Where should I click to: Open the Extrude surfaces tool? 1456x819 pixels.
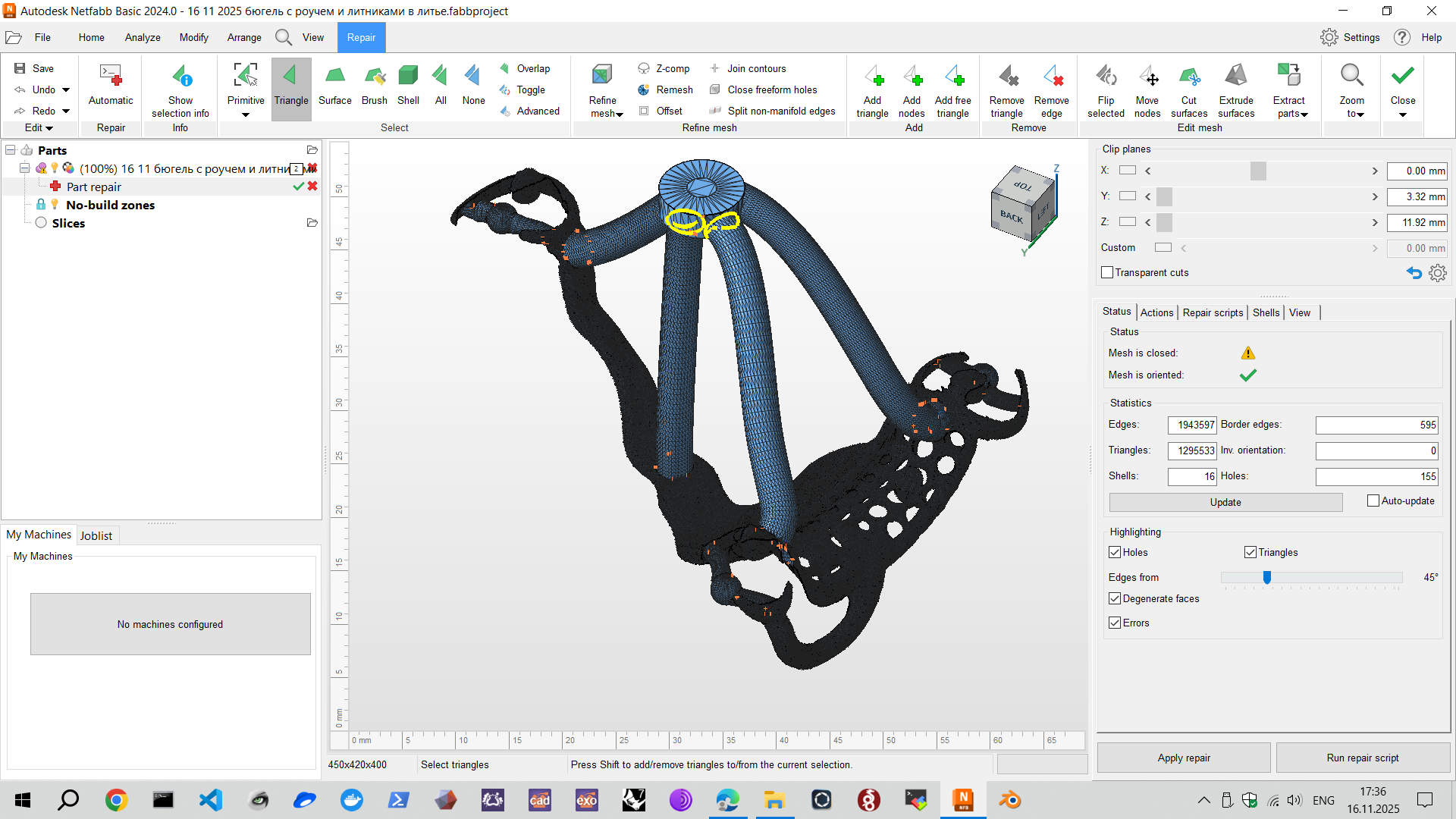click(x=1236, y=87)
